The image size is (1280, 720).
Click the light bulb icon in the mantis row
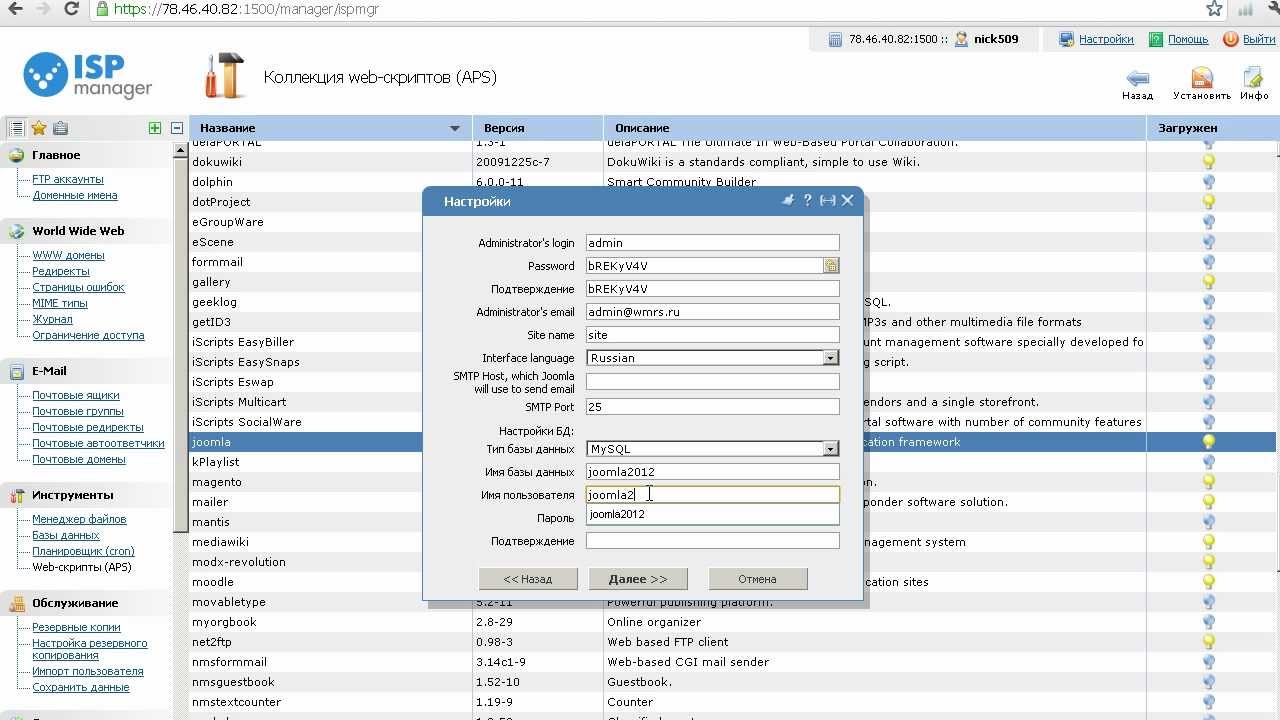pyautogui.click(x=1209, y=522)
